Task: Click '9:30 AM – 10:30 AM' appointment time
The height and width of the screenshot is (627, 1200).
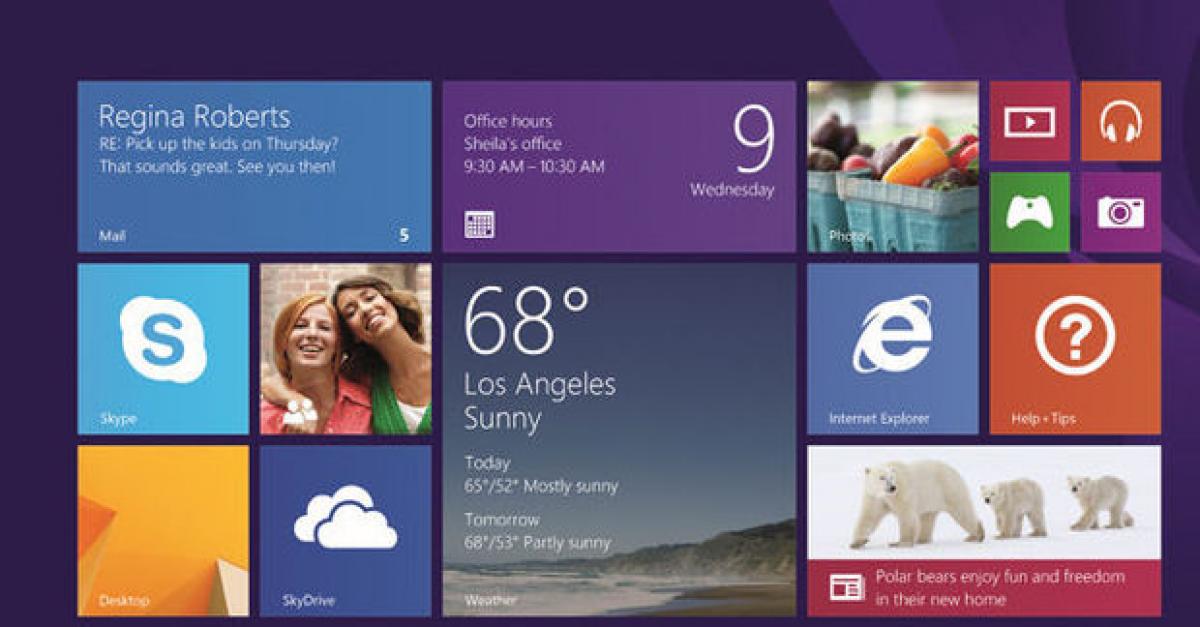Action: coord(534,167)
